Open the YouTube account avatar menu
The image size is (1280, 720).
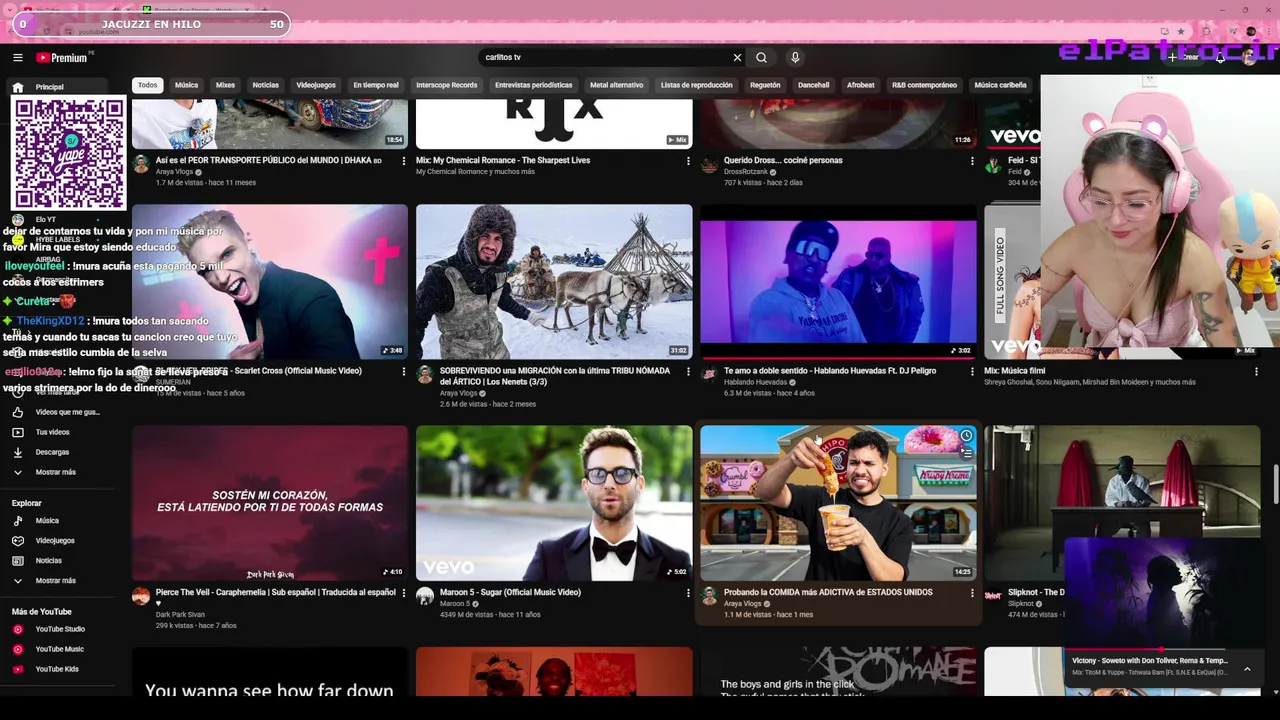pyautogui.click(x=1250, y=57)
